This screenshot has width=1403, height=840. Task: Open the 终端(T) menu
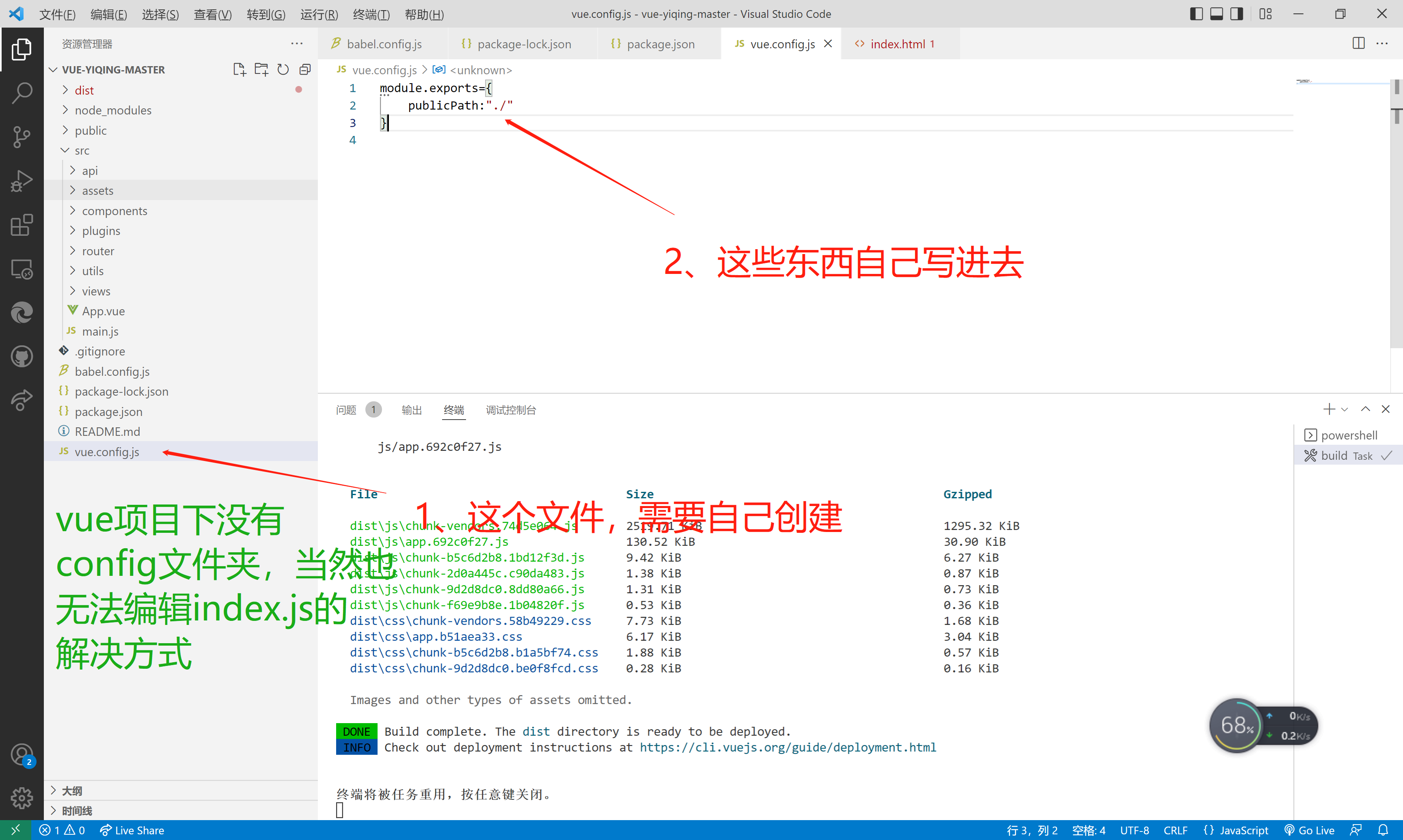(x=371, y=14)
